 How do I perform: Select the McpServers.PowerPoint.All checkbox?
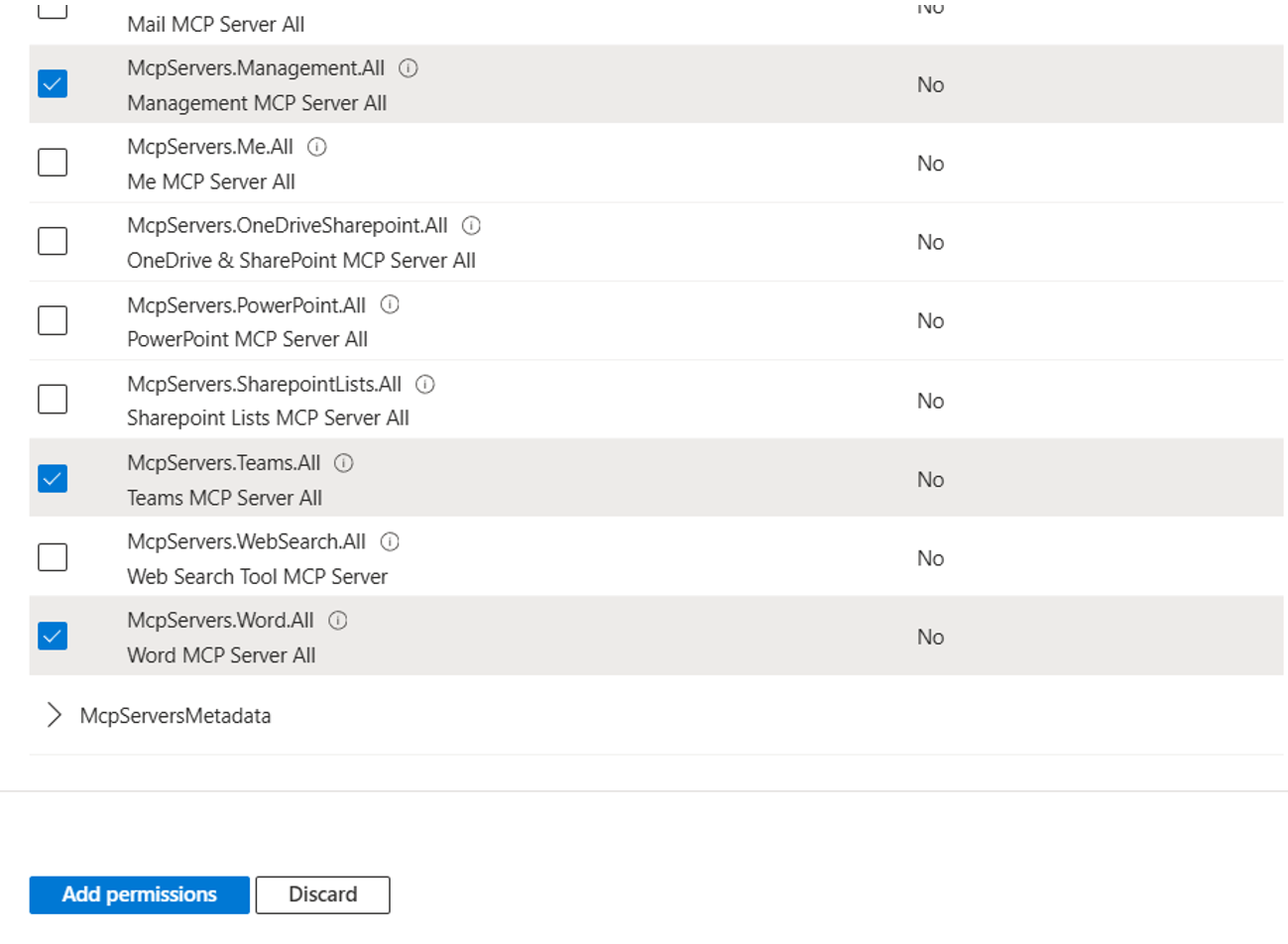click(53, 320)
